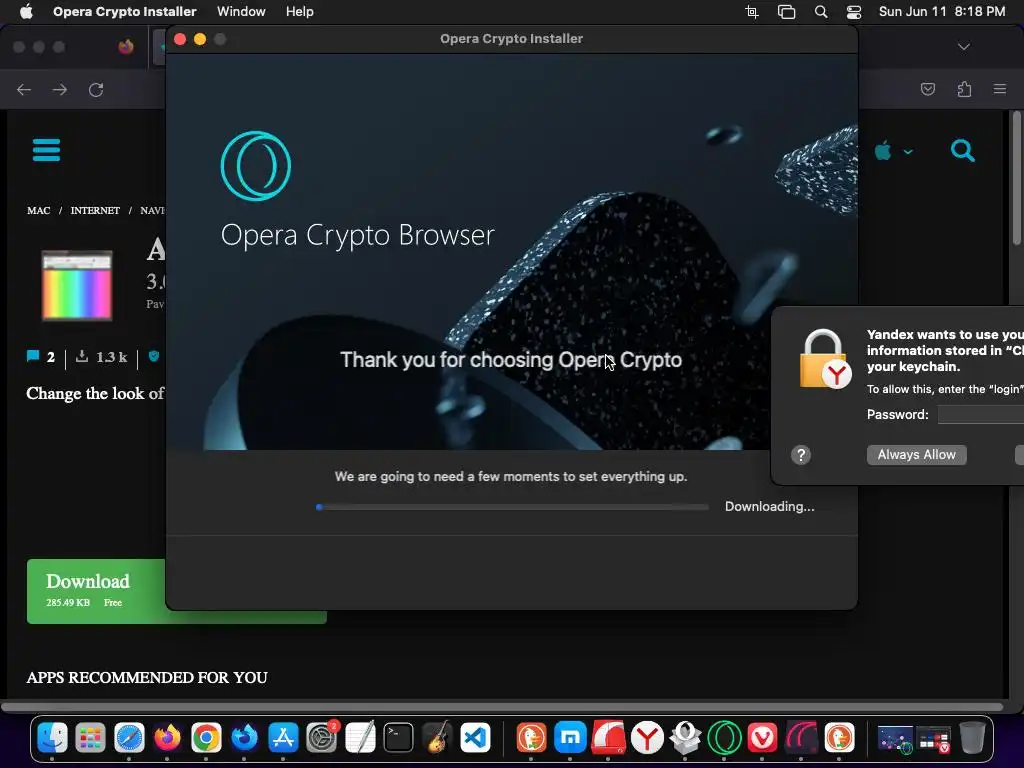
Task: Open the Help menu
Action: (x=300, y=12)
